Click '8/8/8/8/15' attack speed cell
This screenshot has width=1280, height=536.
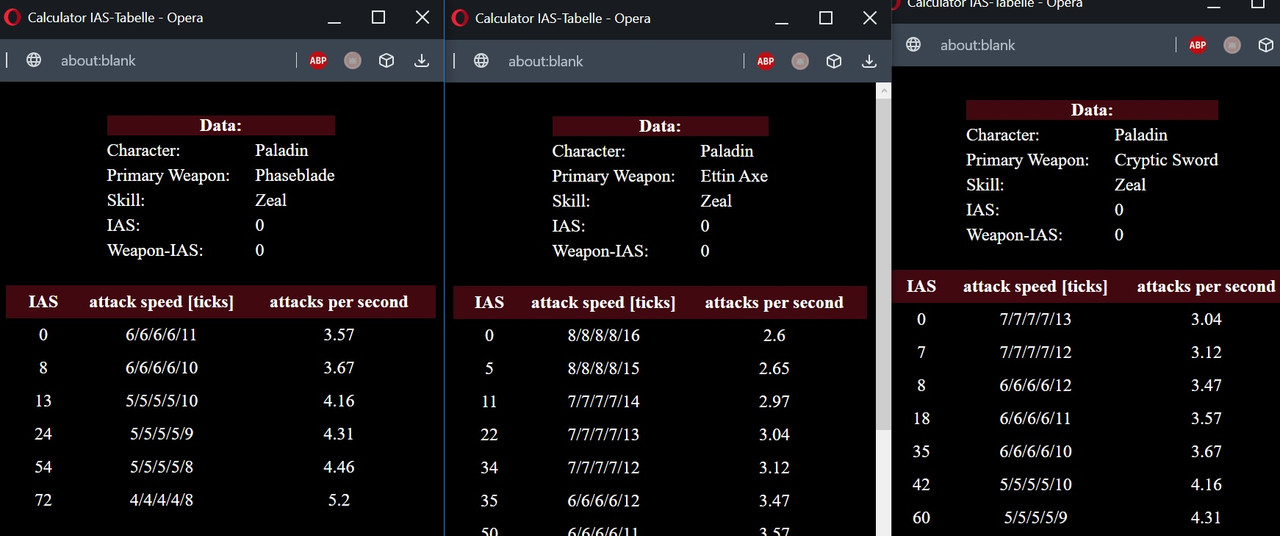click(603, 369)
